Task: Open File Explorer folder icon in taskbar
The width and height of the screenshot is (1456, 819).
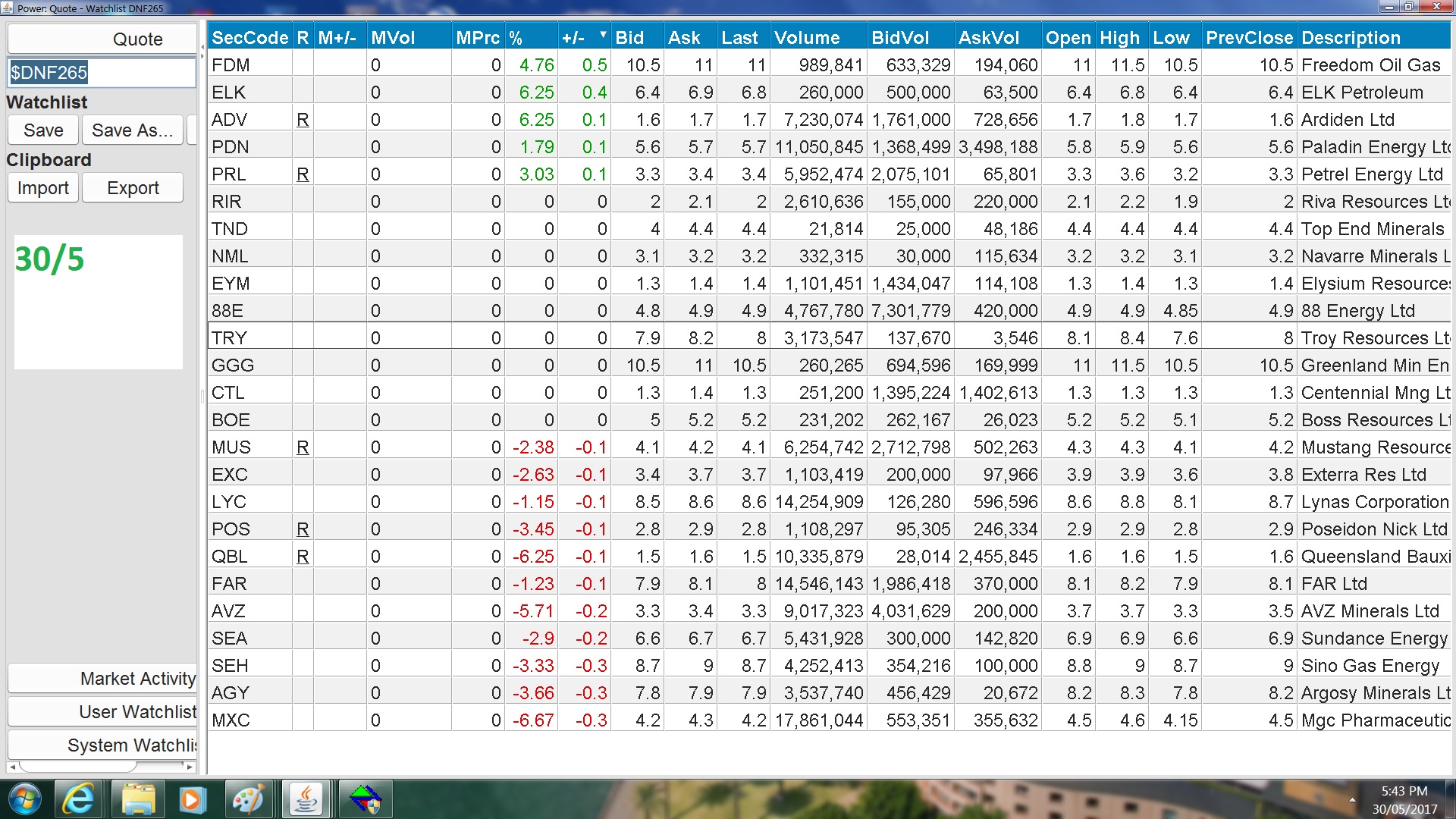Action: 138,799
